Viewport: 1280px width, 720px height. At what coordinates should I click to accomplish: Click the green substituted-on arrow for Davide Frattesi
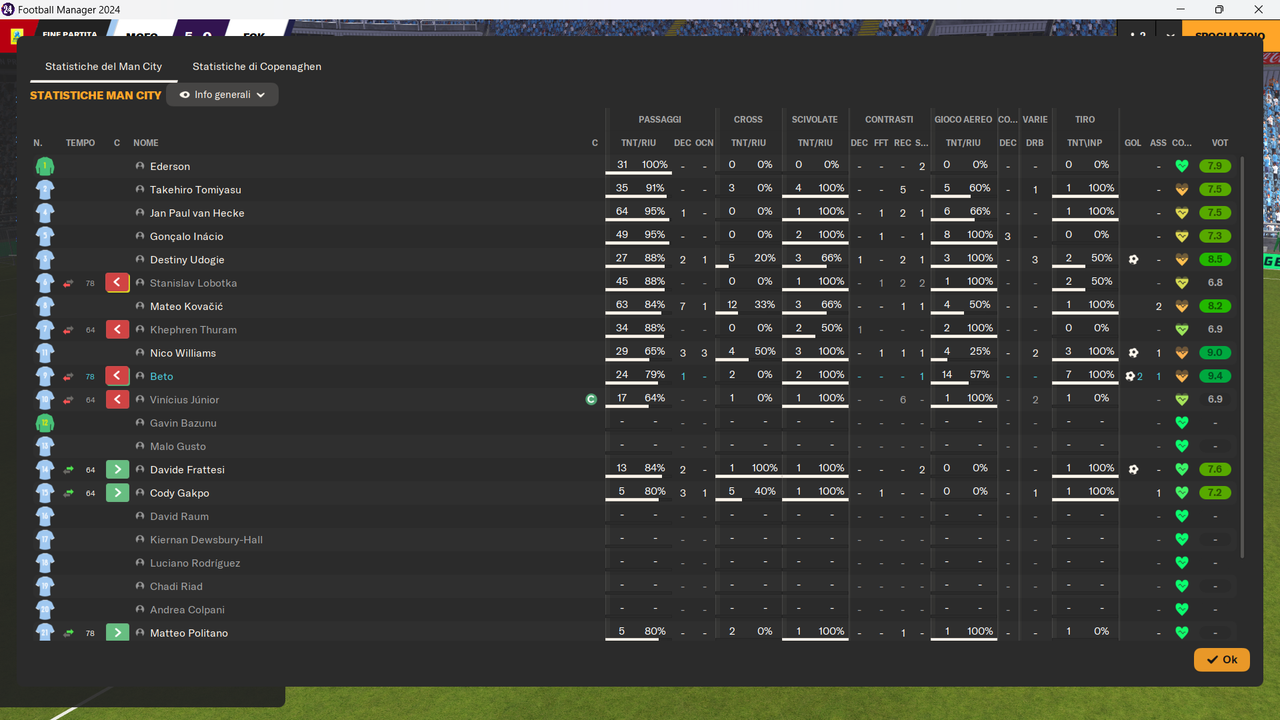(x=117, y=469)
